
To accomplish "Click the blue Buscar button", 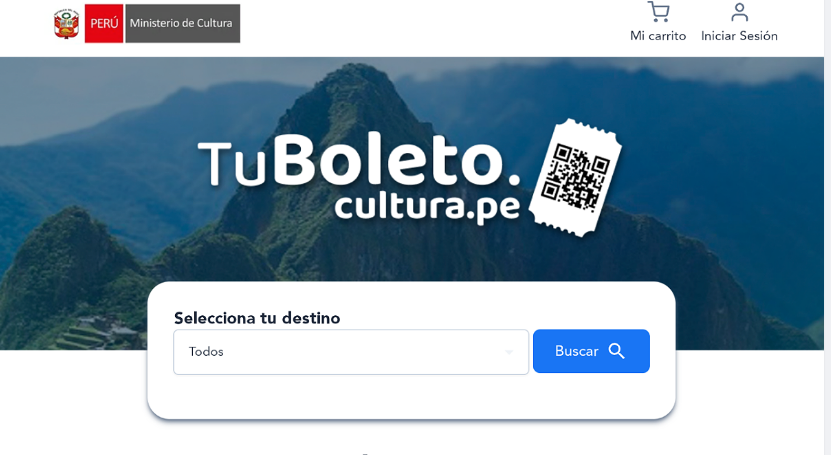I will 591,351.
